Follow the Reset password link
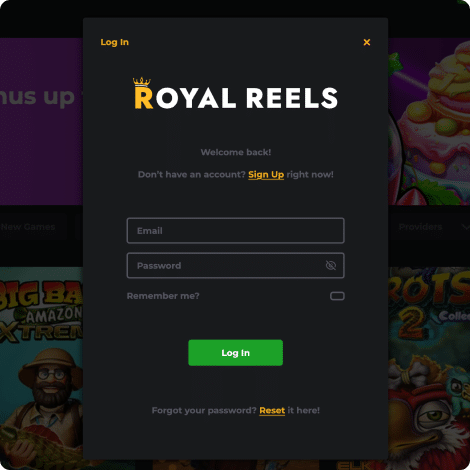 [272, 410]
